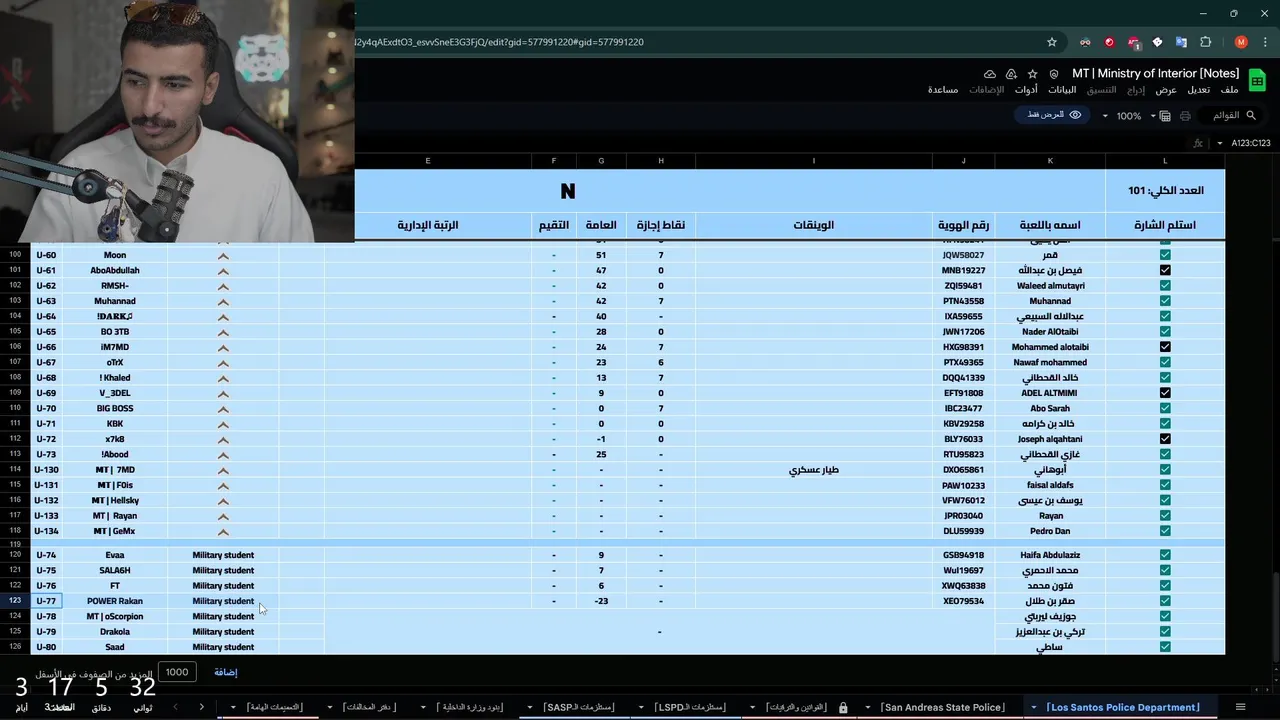Viewport: 1280px width, 720px height.
Task: Click the red circular extension icon
Action: pos(1109,42)
